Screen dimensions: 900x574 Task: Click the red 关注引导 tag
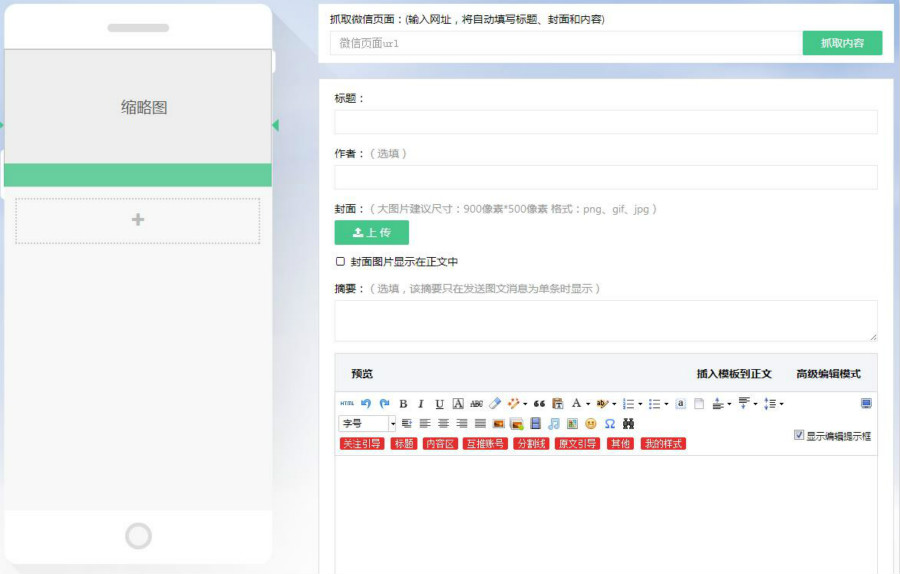[x=362, y=443]
